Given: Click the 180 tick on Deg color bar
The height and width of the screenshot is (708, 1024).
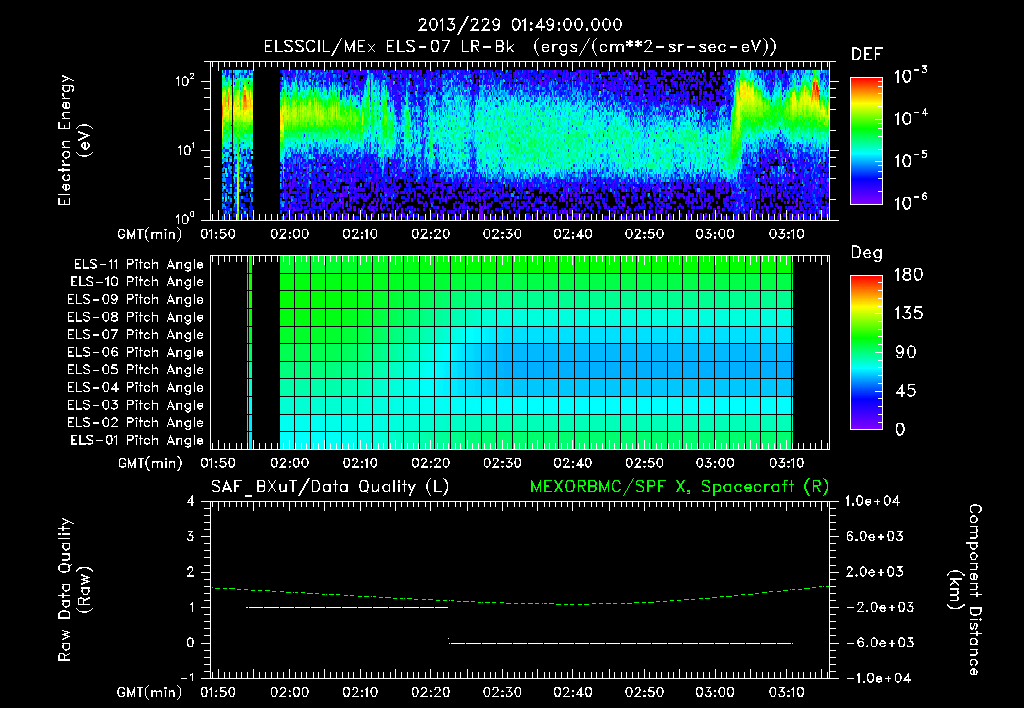Looking at the screenshot, I should click(x=908, y=275).
